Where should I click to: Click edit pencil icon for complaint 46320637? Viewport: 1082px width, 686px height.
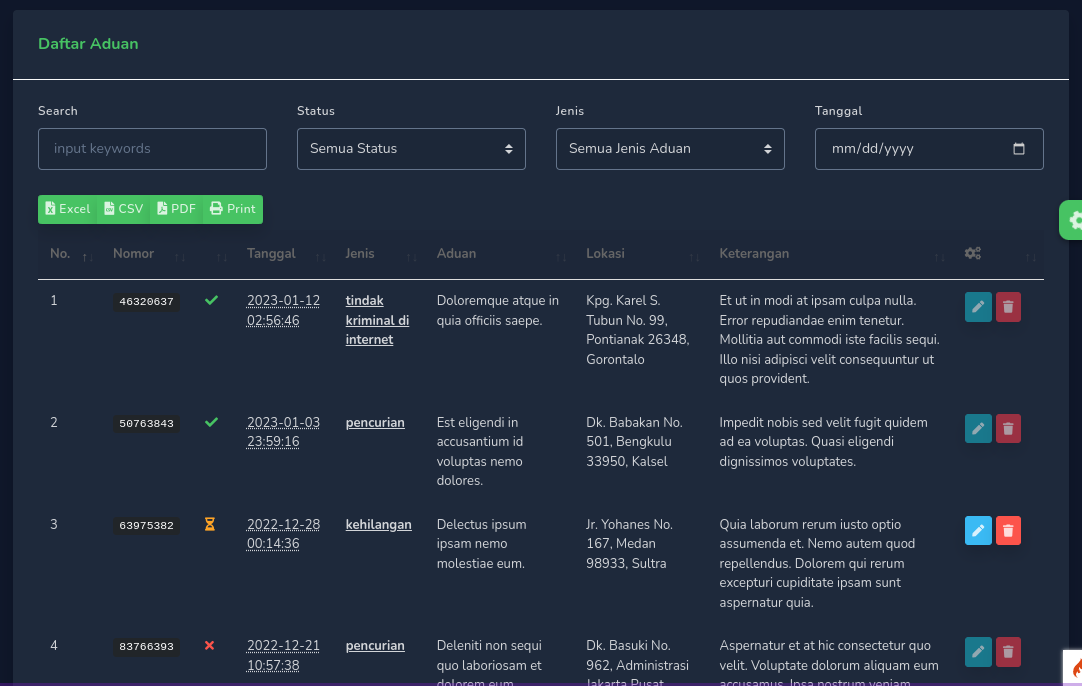[x=978, y=307]
